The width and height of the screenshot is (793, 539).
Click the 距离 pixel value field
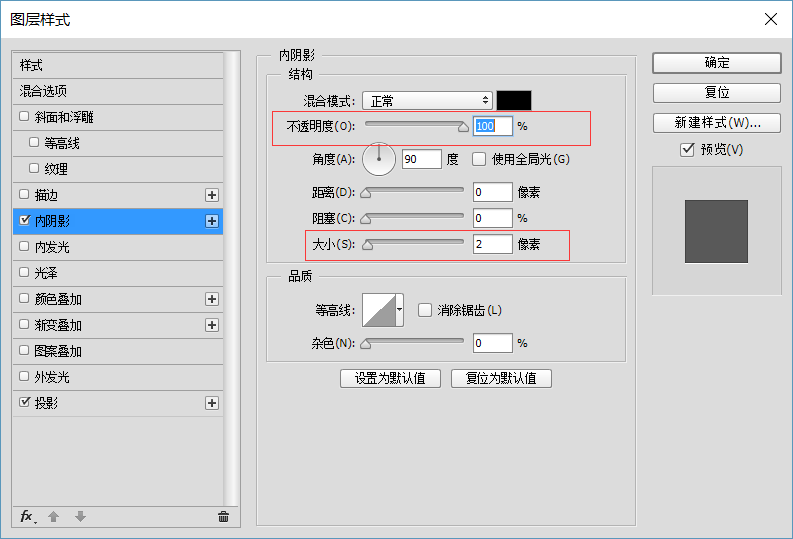coord(493,192)
